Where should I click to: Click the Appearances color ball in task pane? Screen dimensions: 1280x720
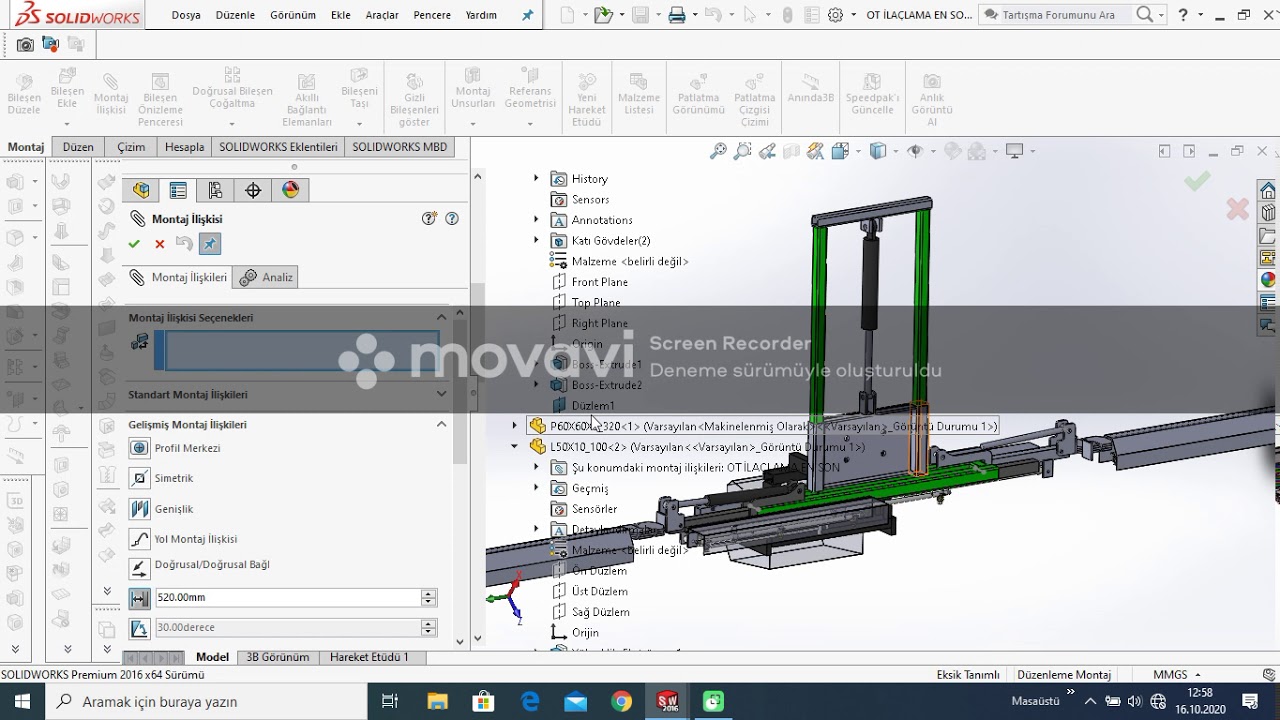point(1268,280)
